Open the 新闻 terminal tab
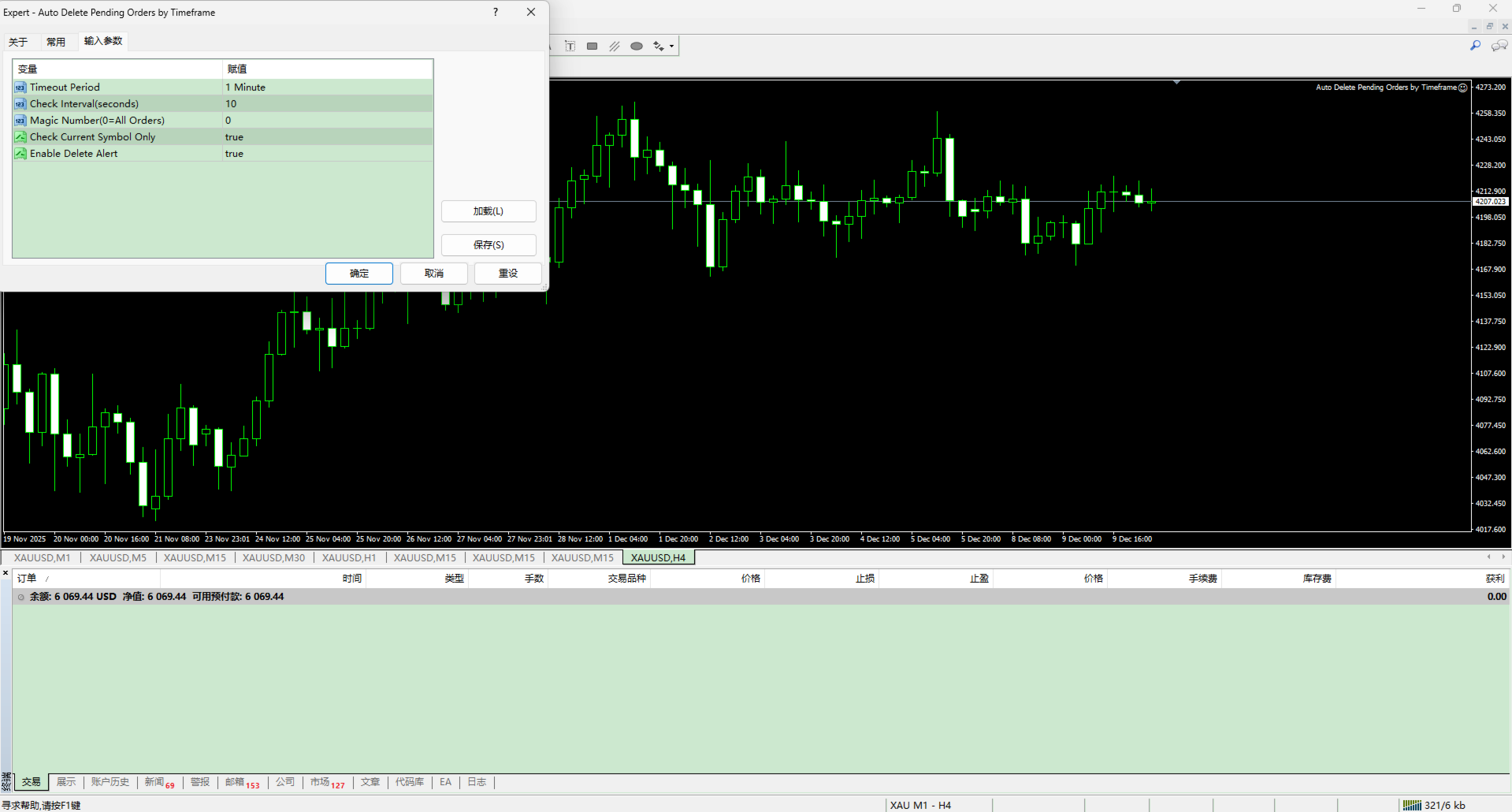Screen dimensions: 1512x812 pos(159,782)
